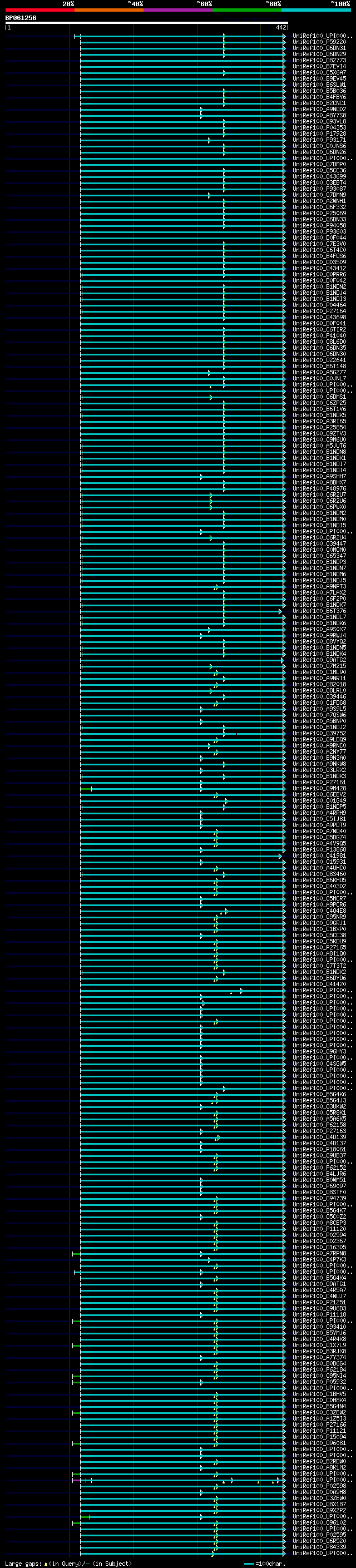Click the red 20% identity legend segment
The image size is (356, 1568).
(x=39, y=11)
